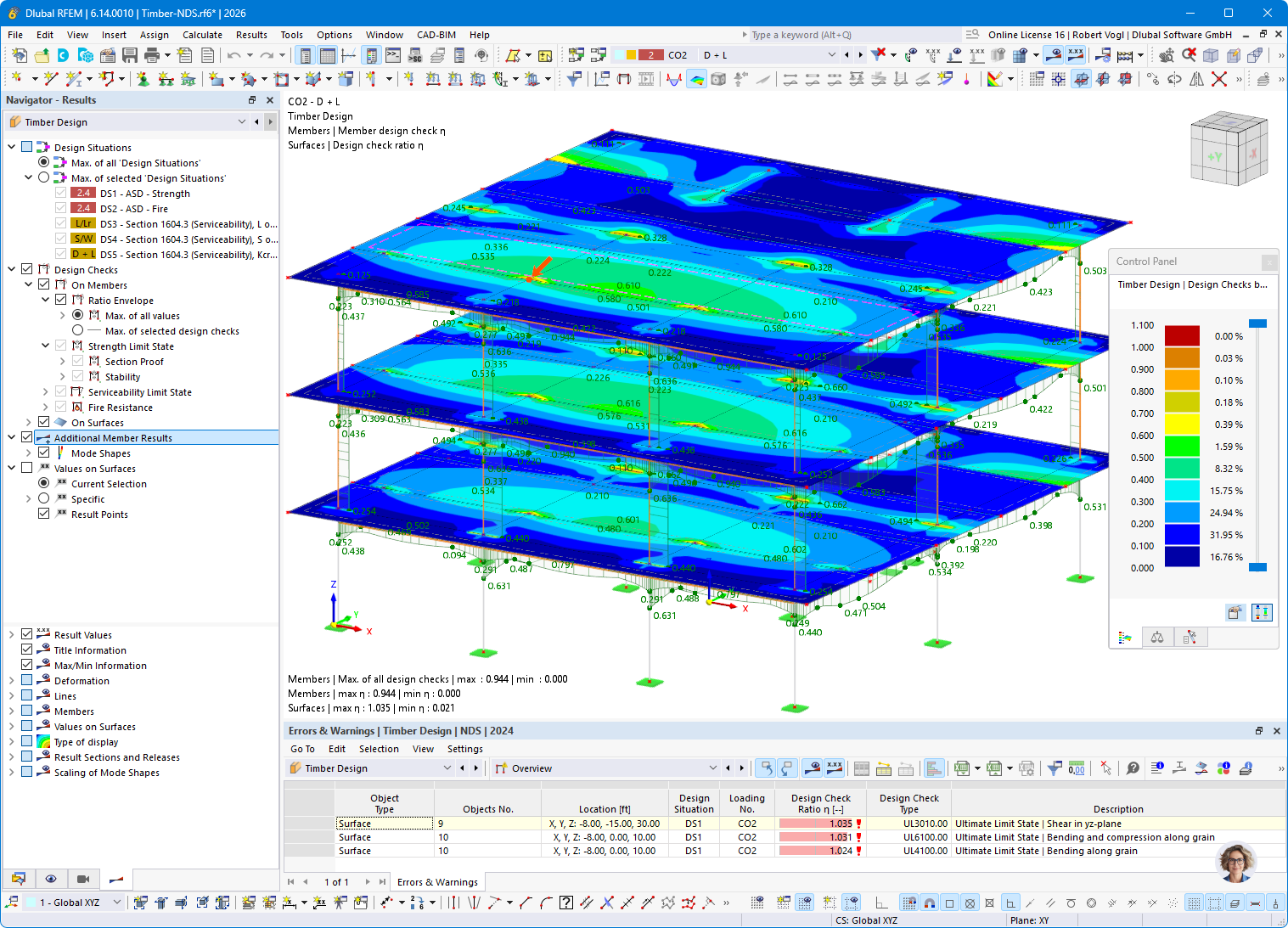The width and height of the screenshot is (1288, 928).
Task: Select 'Max. of selected Design Situations' radio button
Action: 43,177
